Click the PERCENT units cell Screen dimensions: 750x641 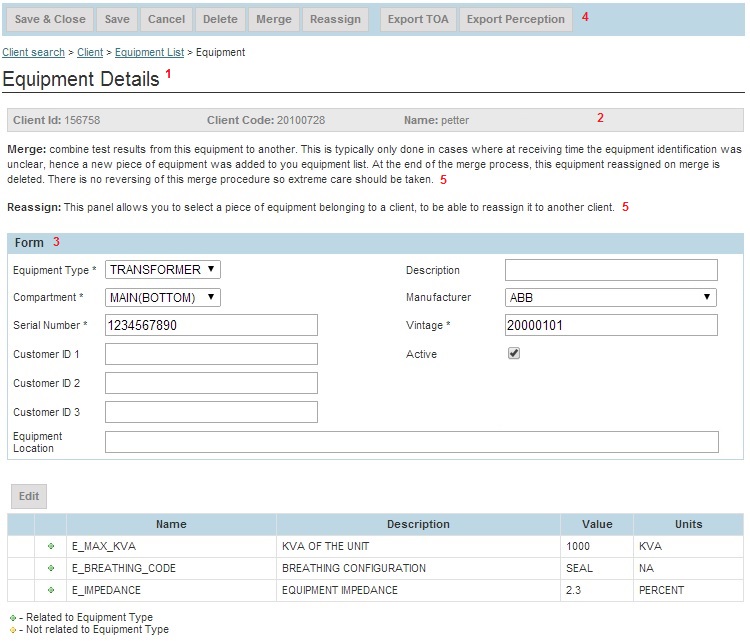pos(688,590)
